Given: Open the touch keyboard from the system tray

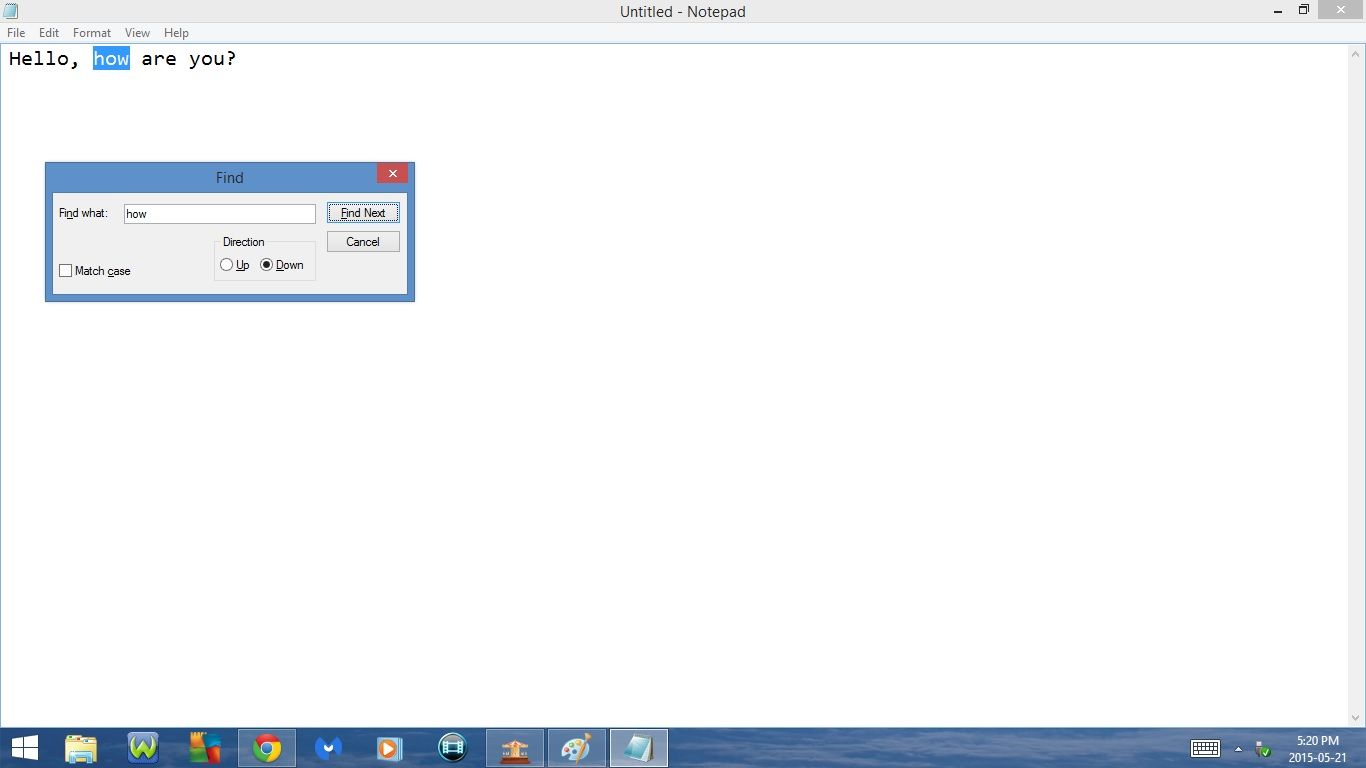Looking at the screenshot, I should point(1205,748).
